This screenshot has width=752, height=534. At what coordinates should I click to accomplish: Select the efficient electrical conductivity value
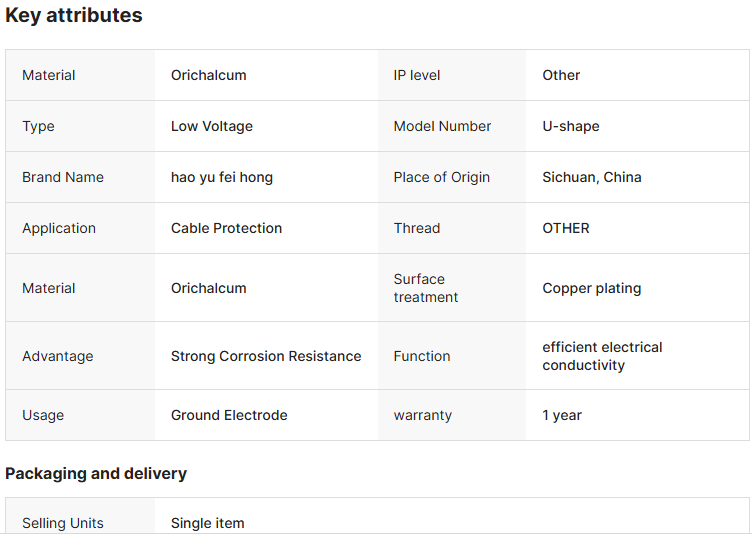602,356
